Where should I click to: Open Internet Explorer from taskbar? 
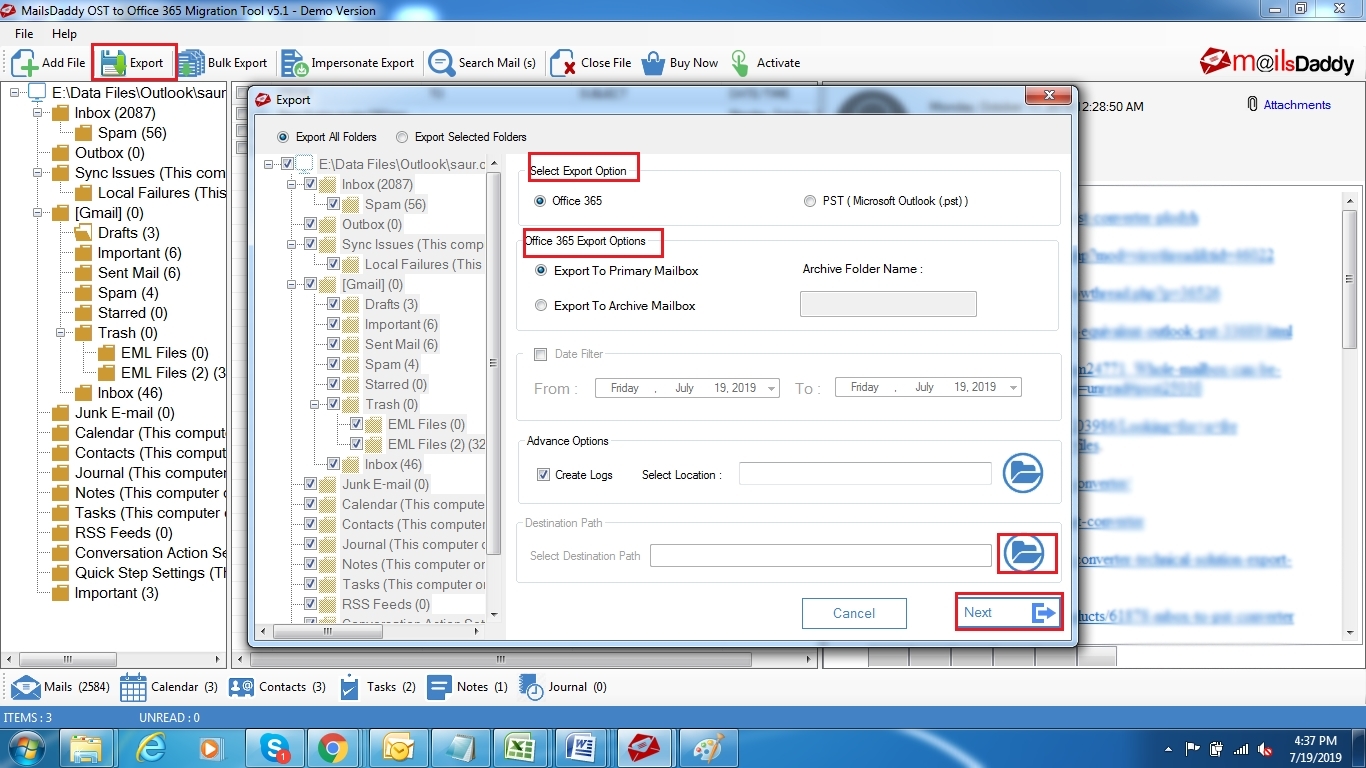click(x=151, y=748)
